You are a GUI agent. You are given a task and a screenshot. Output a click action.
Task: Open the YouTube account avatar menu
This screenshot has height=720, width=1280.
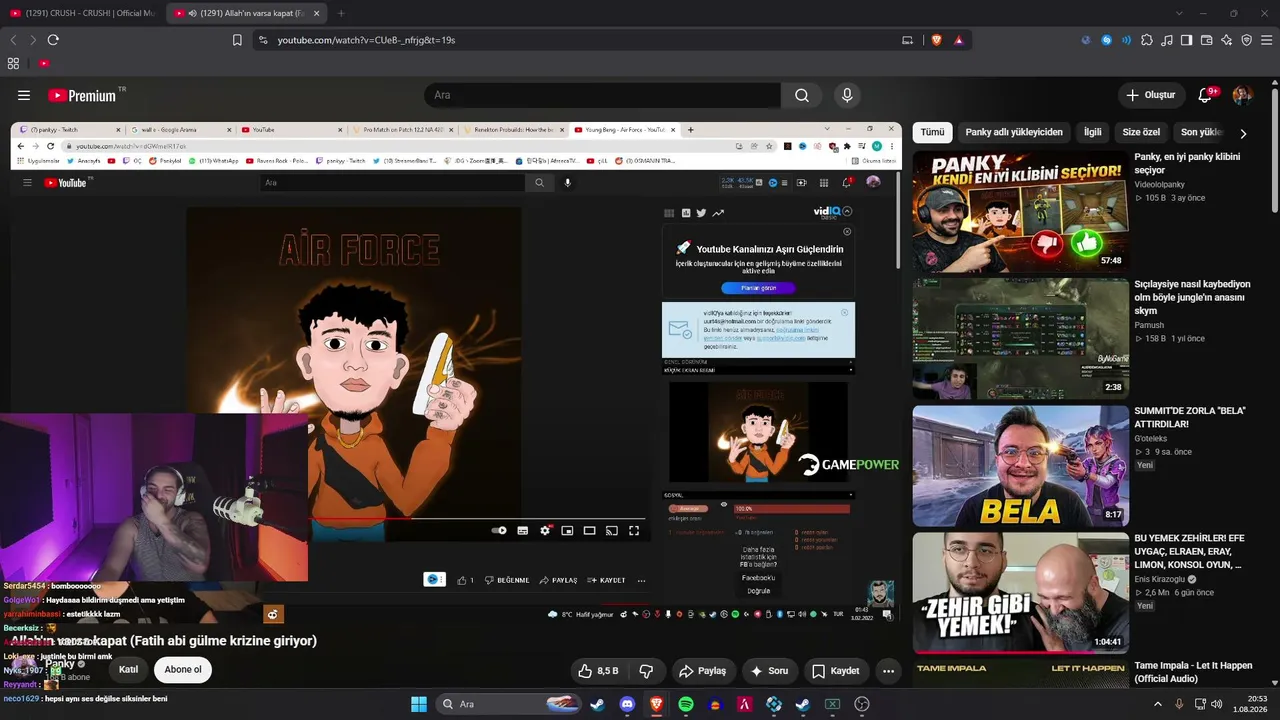(x=1242, y=95)
